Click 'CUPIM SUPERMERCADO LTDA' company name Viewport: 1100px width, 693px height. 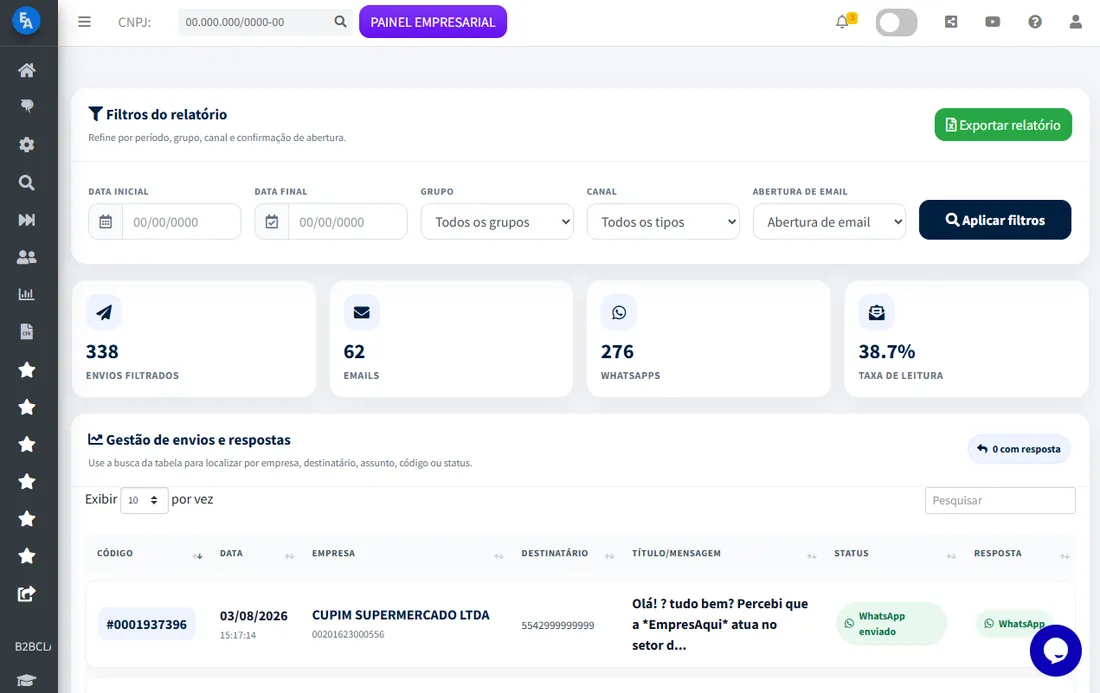tap(401, 614)
